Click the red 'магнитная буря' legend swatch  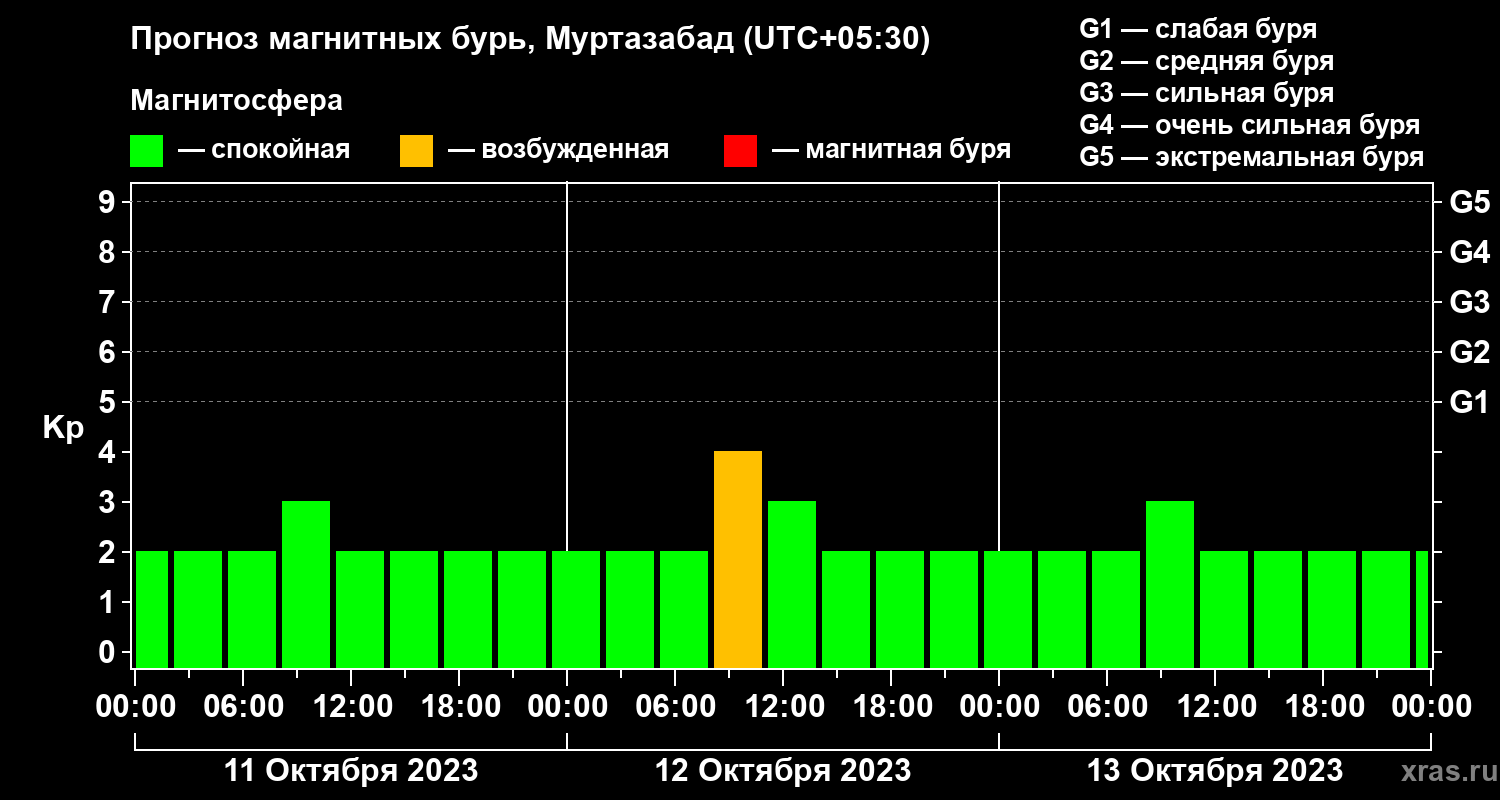point(740,151)
